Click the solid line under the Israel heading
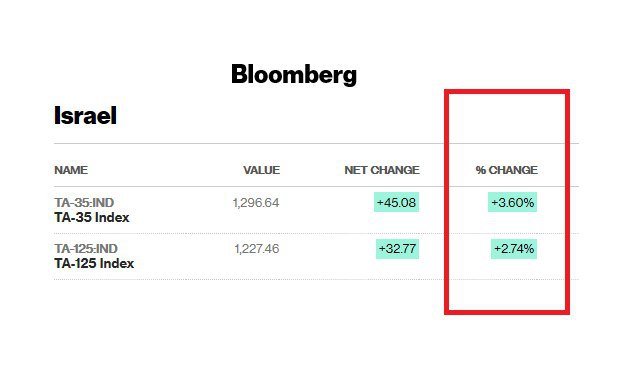 tap(316, 143)
